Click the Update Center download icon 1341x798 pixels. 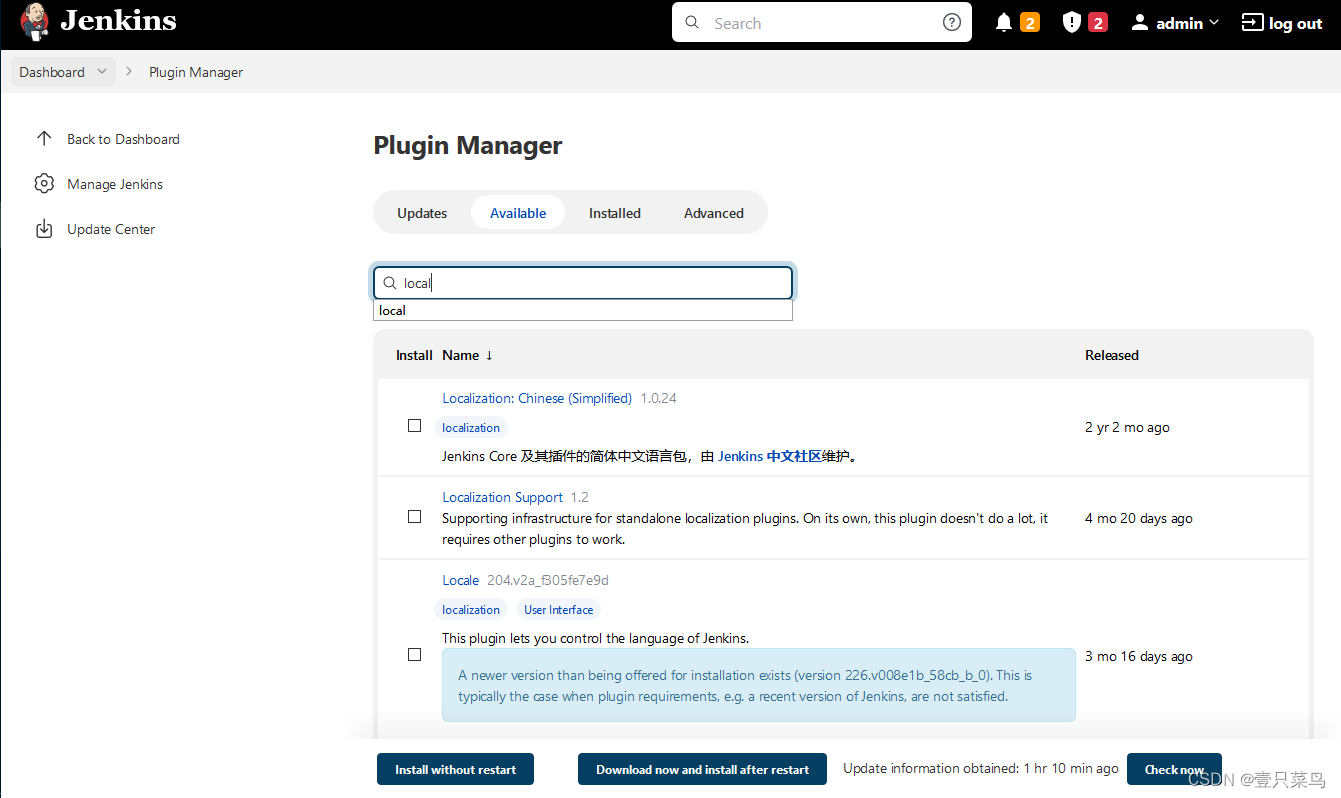pyautogui.click(x=43, y=229)
